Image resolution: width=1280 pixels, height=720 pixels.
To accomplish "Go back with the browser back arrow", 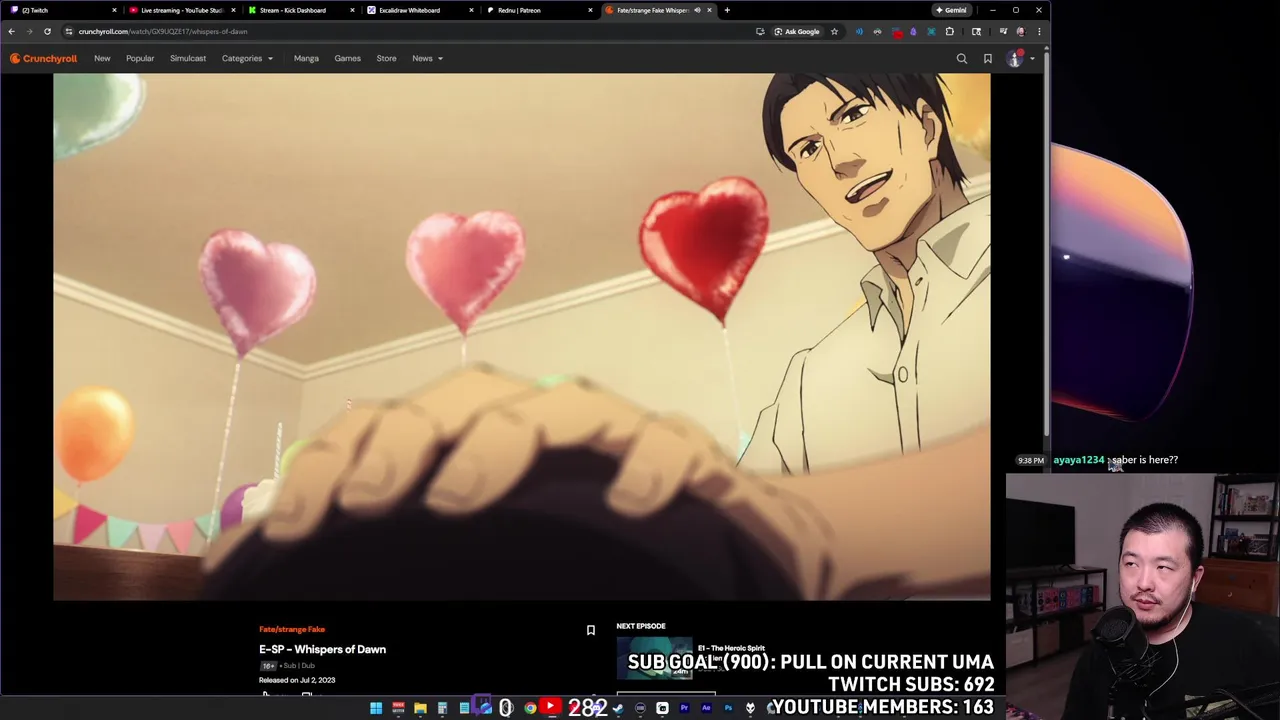I will [x=12, y=31].
